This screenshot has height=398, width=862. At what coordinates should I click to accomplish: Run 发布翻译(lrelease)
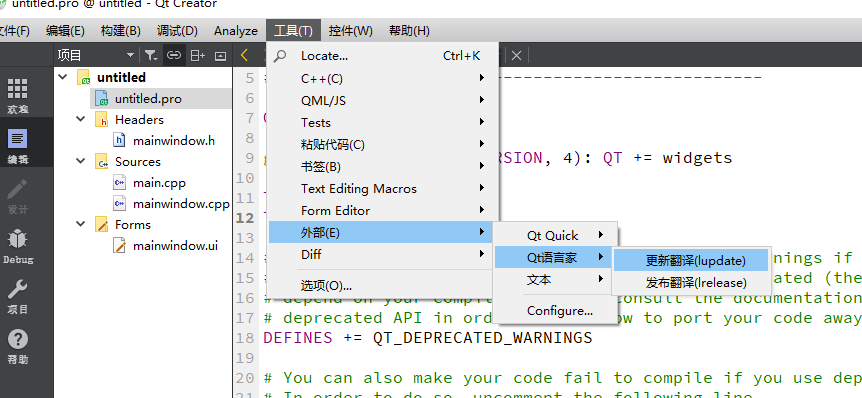pyautogui.click(x=690, y=283)
